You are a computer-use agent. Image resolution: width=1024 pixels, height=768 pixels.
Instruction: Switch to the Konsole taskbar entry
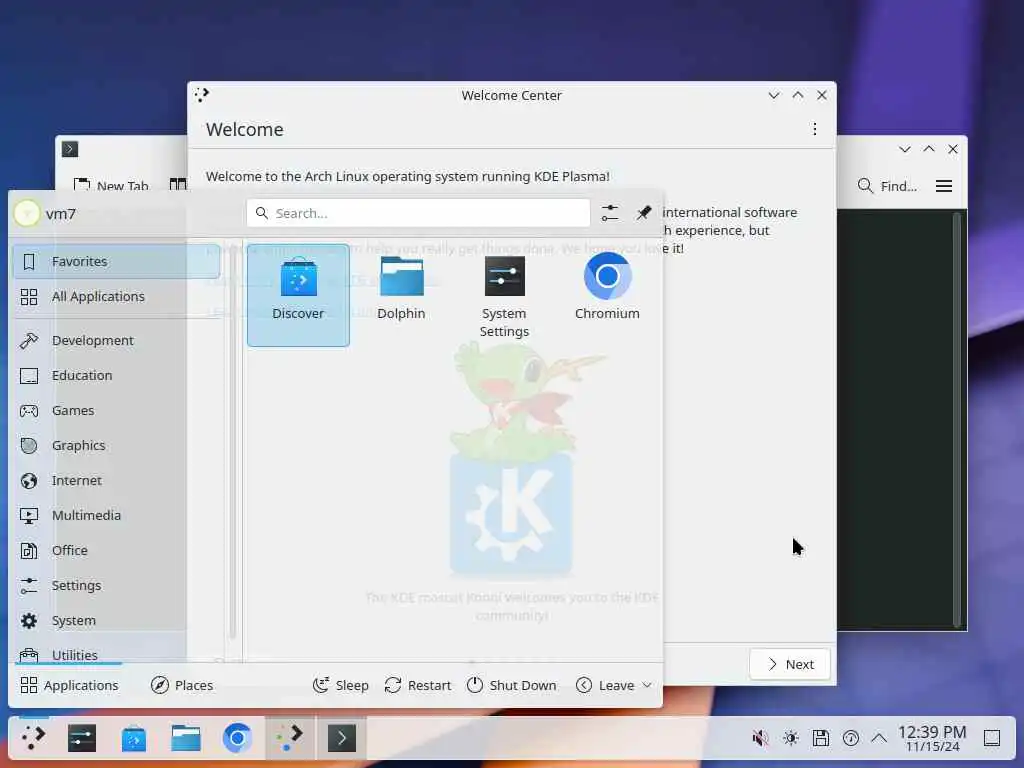342,738
